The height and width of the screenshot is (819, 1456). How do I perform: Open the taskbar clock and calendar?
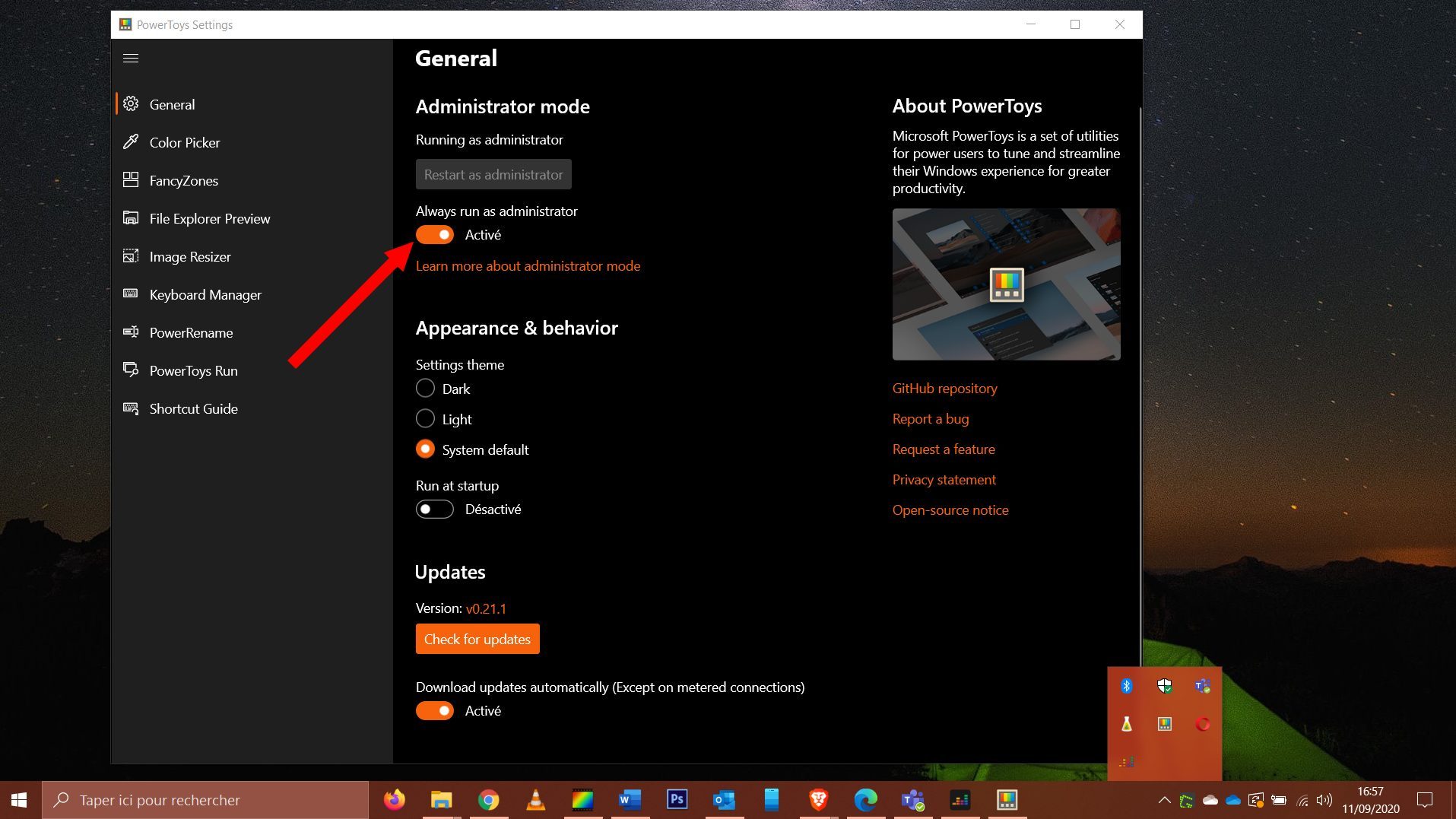coord(1371,800)
